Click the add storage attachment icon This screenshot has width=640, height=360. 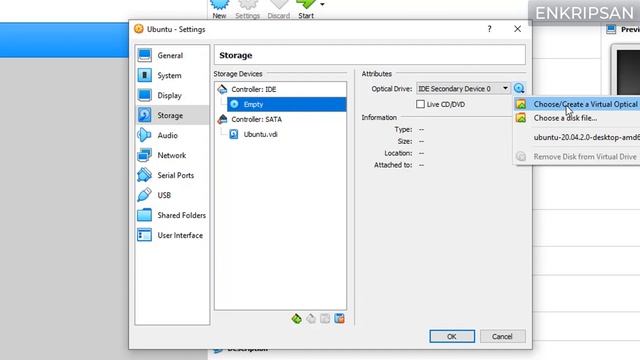(325, 318)
